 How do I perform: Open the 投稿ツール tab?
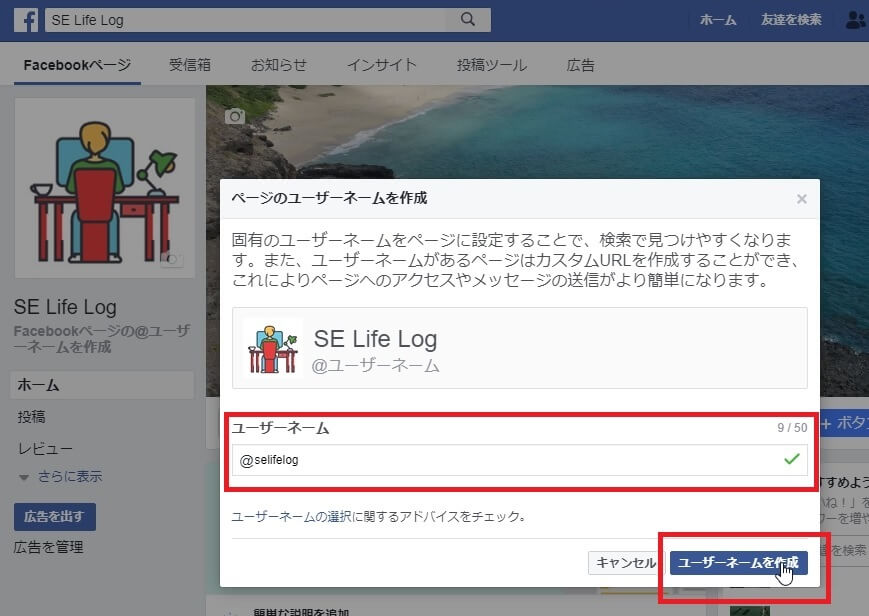(491, 66)
